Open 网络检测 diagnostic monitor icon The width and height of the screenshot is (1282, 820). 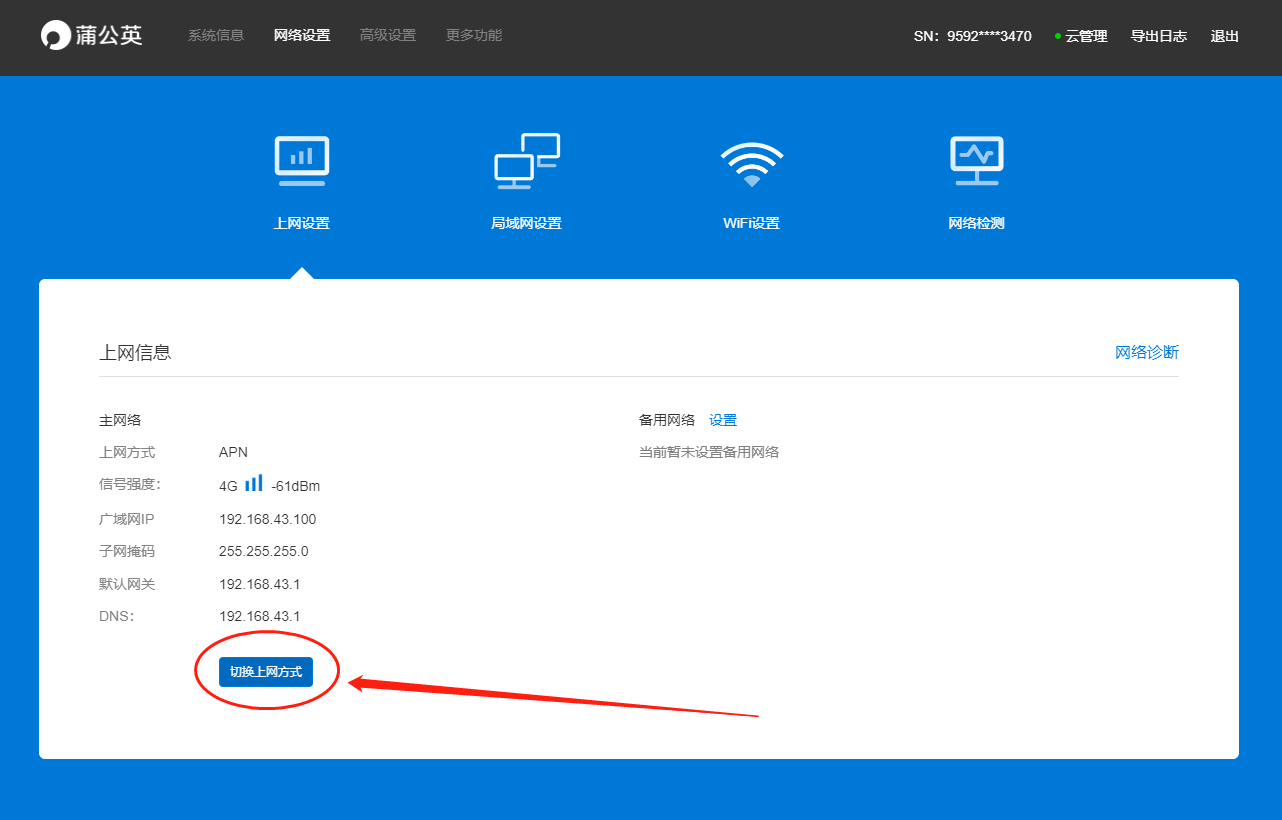(976, 161)
